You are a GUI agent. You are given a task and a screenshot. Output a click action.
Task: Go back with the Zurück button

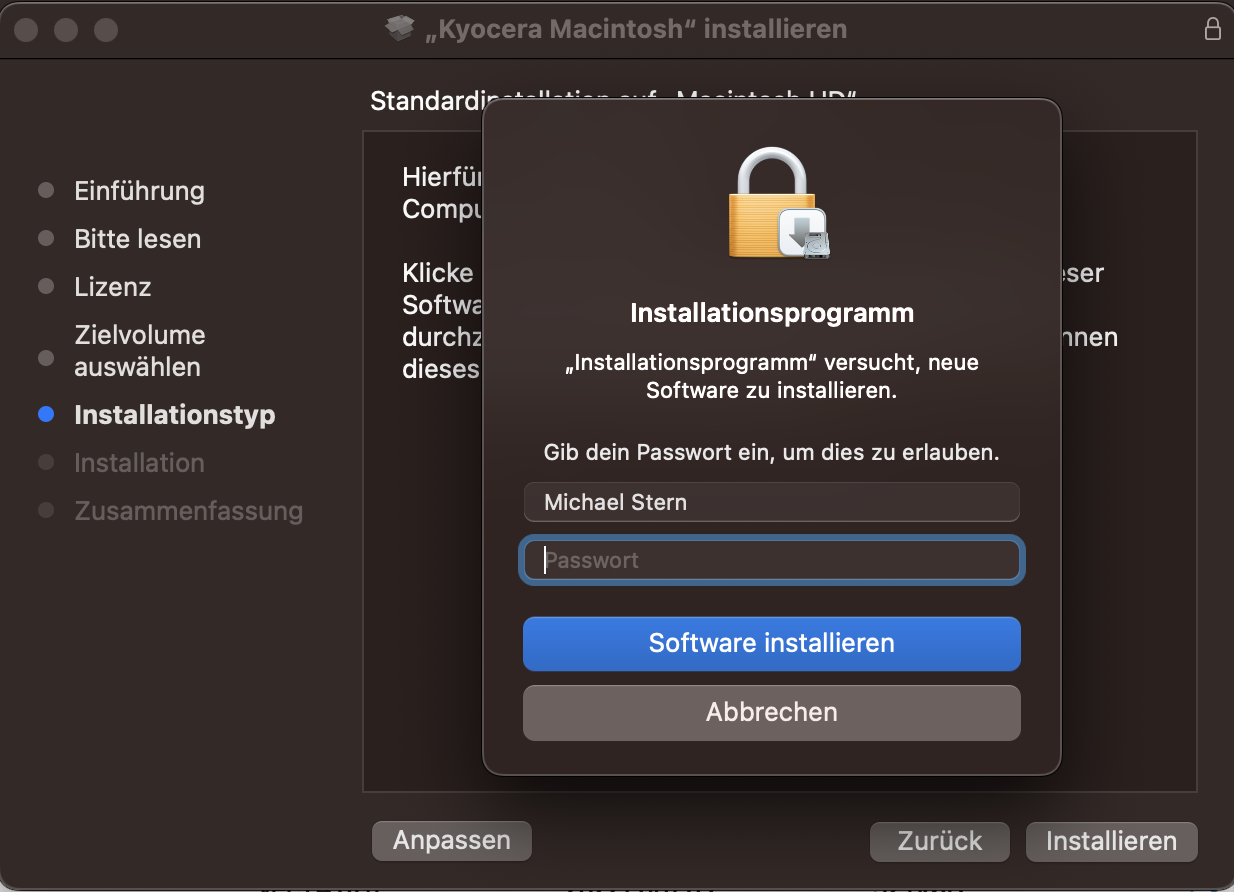pyautogui.click(x=939, y=841)
